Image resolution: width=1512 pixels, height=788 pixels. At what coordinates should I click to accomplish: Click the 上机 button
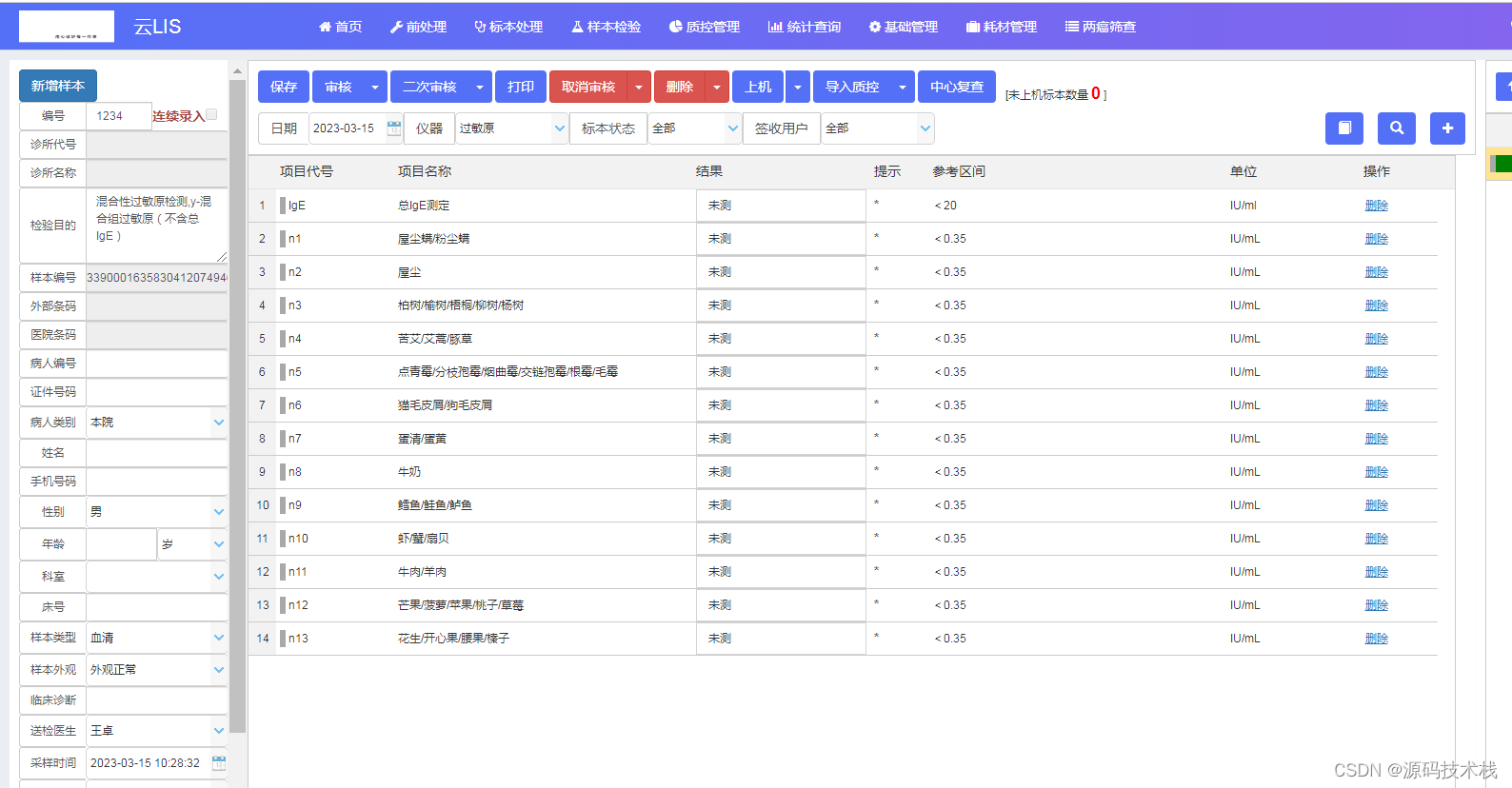point(759,87)
